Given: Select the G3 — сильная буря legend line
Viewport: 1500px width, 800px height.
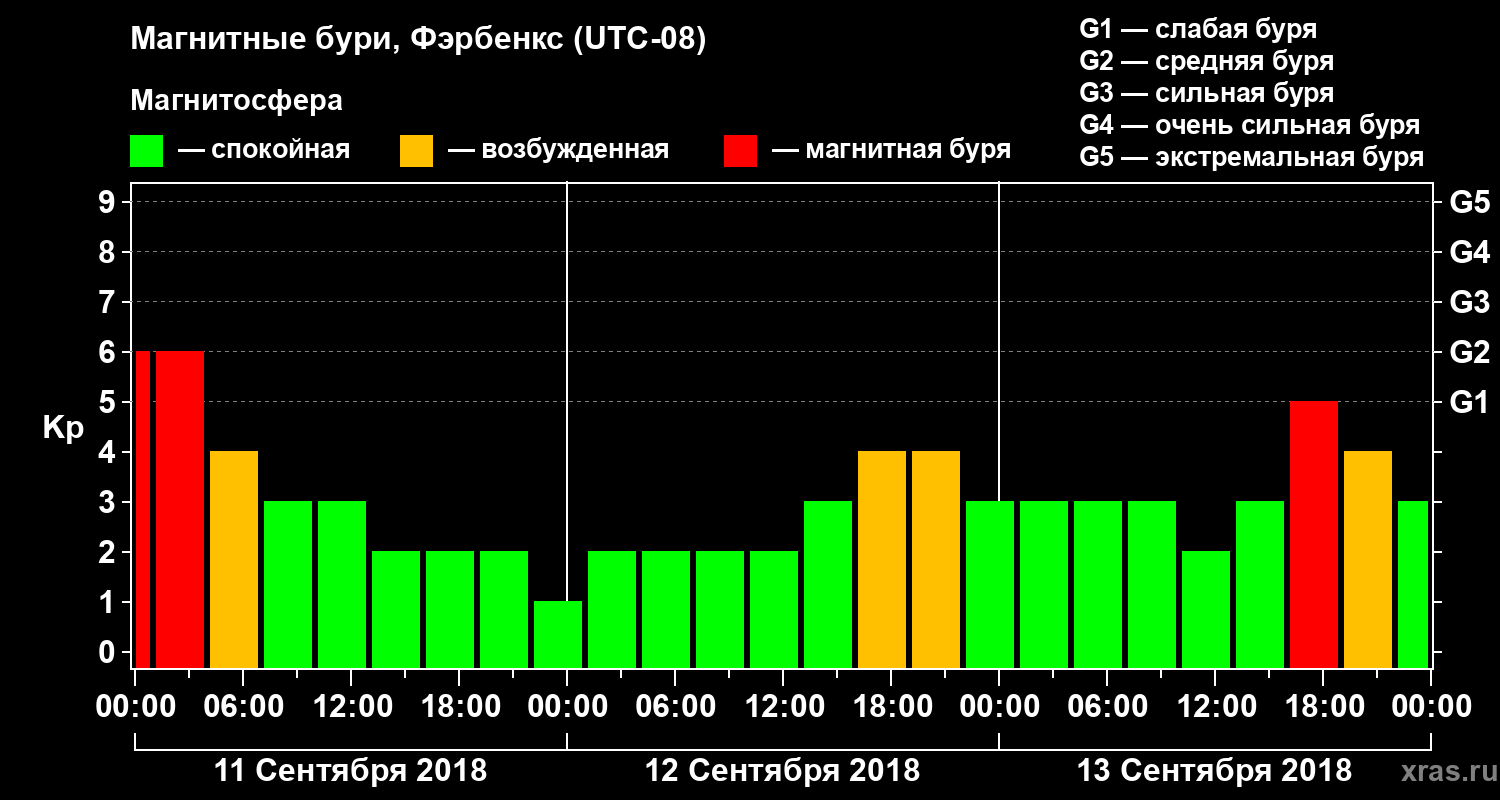Looking at the screenshot, I should pyautogui.click(x=1206, y=93).
